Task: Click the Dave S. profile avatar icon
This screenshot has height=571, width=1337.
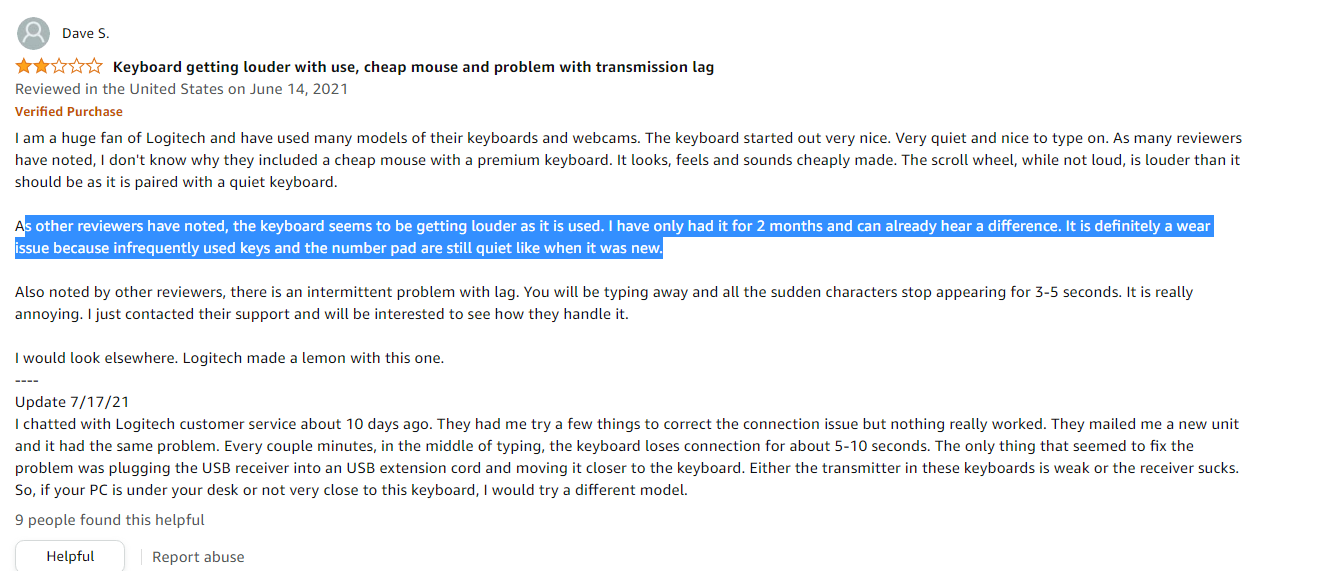Action: coord(33,34)
